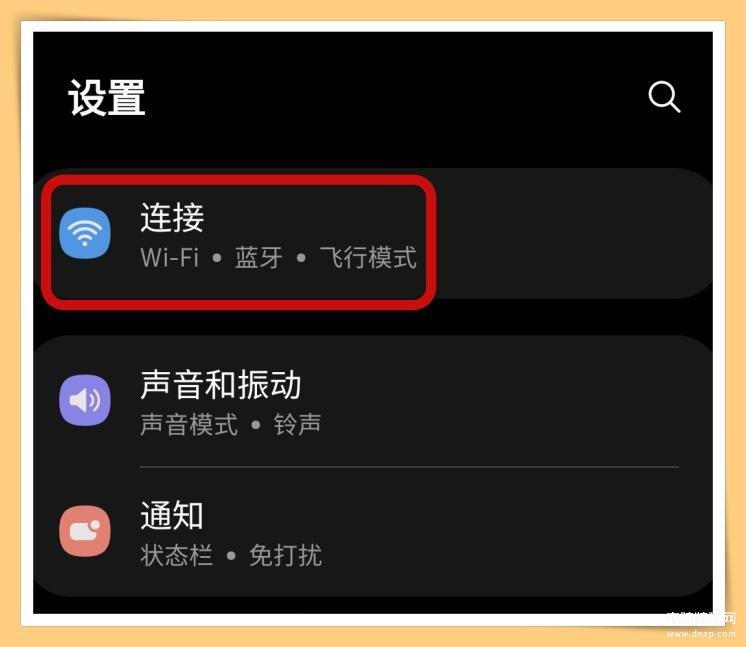
Task: Choose the 铃声 subtitle text
Action: point(298,424)
